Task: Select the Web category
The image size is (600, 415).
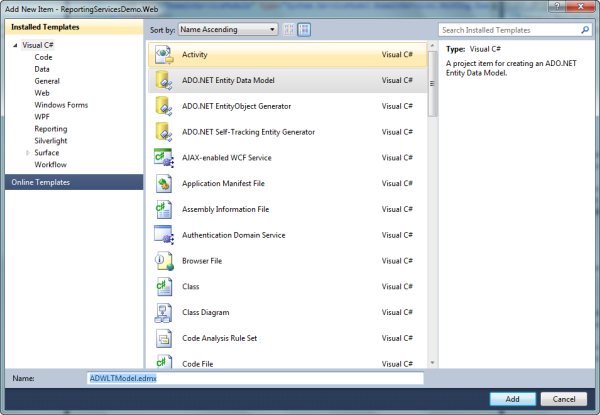Action: (42, 93)
